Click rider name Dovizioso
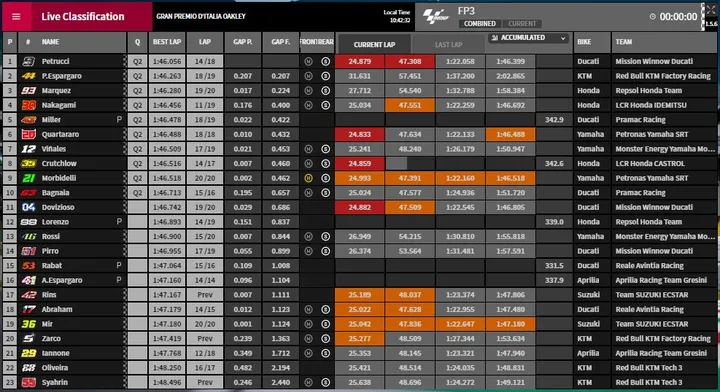Viewport: 720px width, 392px height. [x=58, y=207]
